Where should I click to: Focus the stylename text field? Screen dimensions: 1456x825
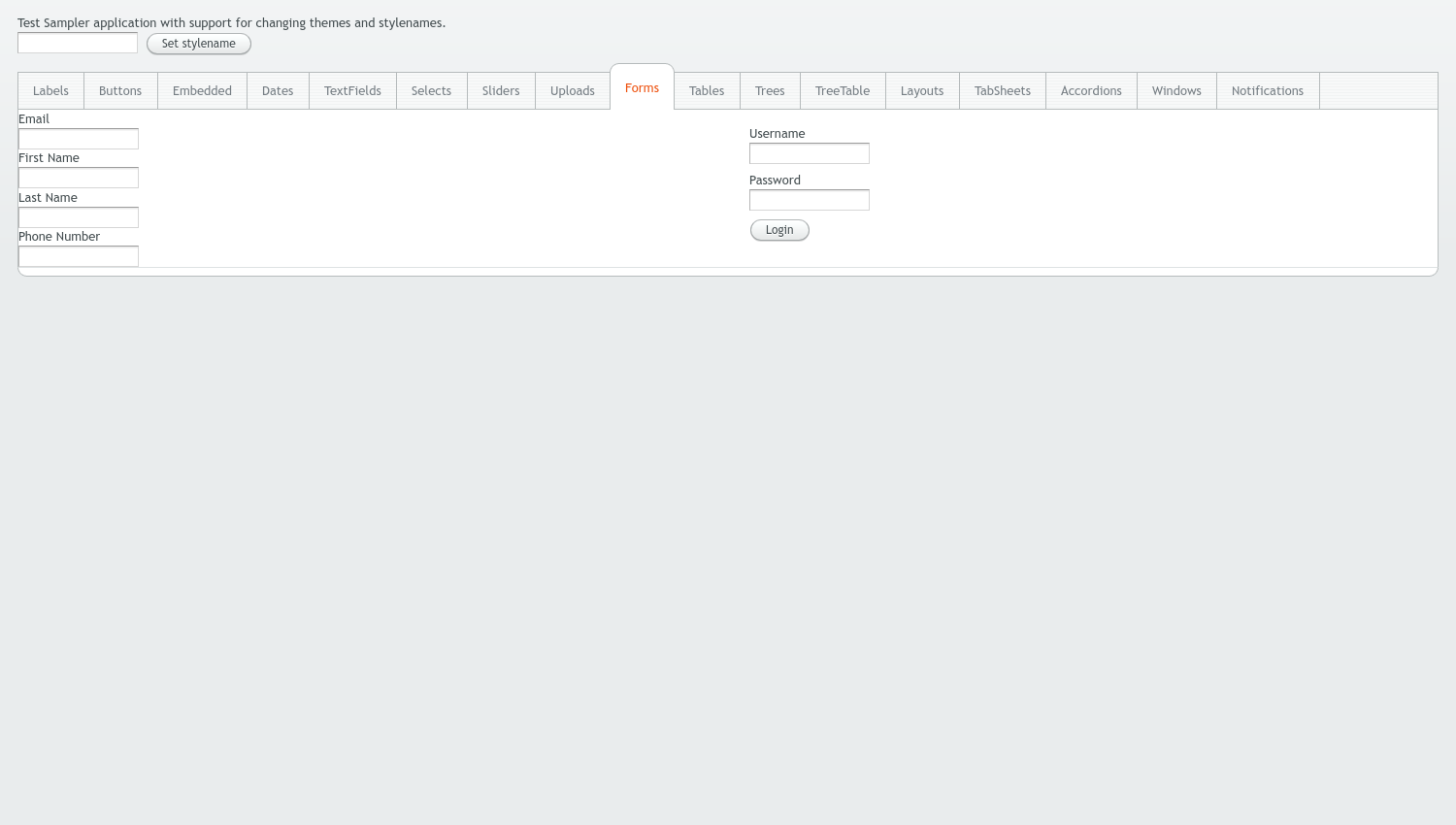pos(78,43)
